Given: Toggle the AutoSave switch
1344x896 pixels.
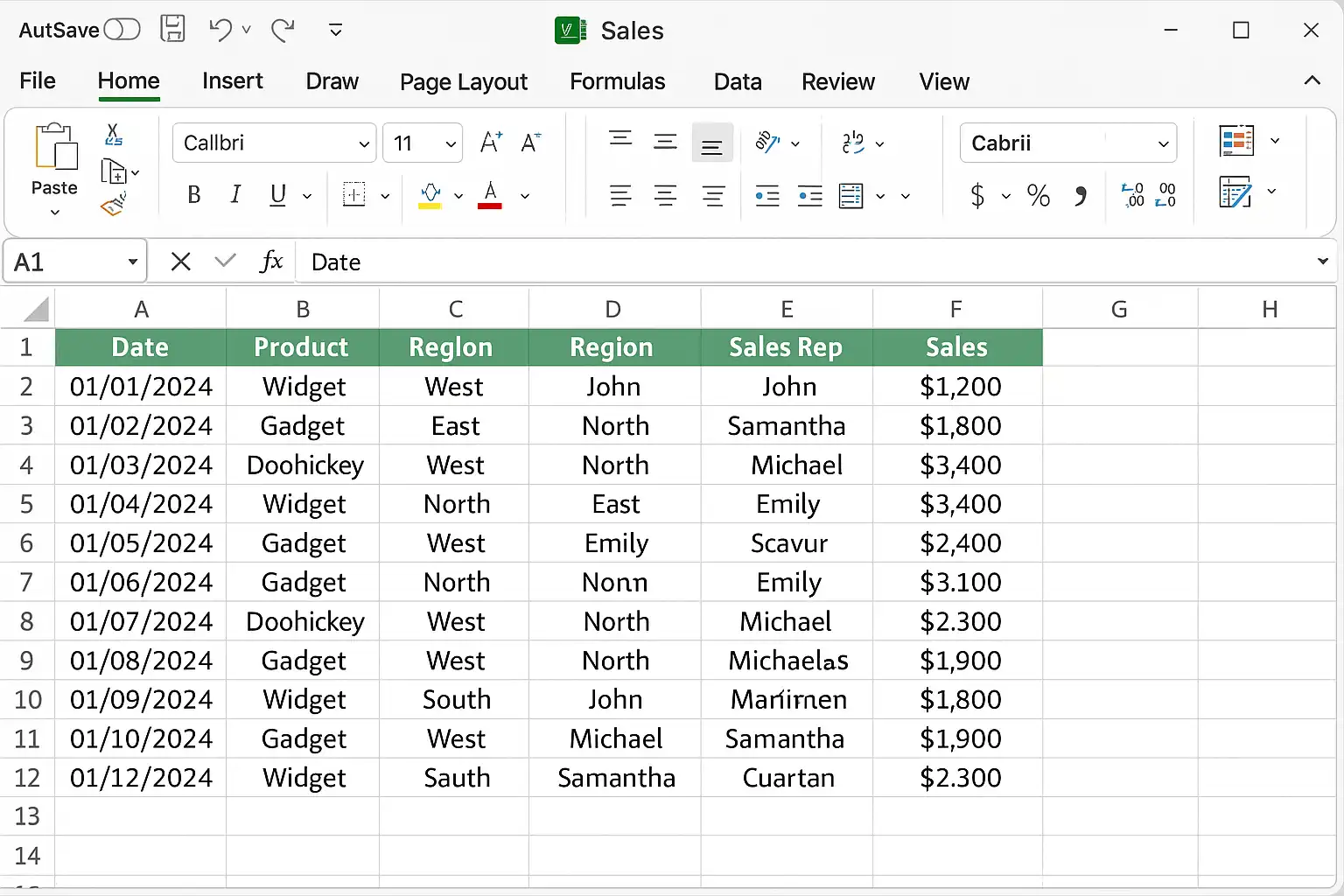Looking at the screenshot, I should [122, 30].
